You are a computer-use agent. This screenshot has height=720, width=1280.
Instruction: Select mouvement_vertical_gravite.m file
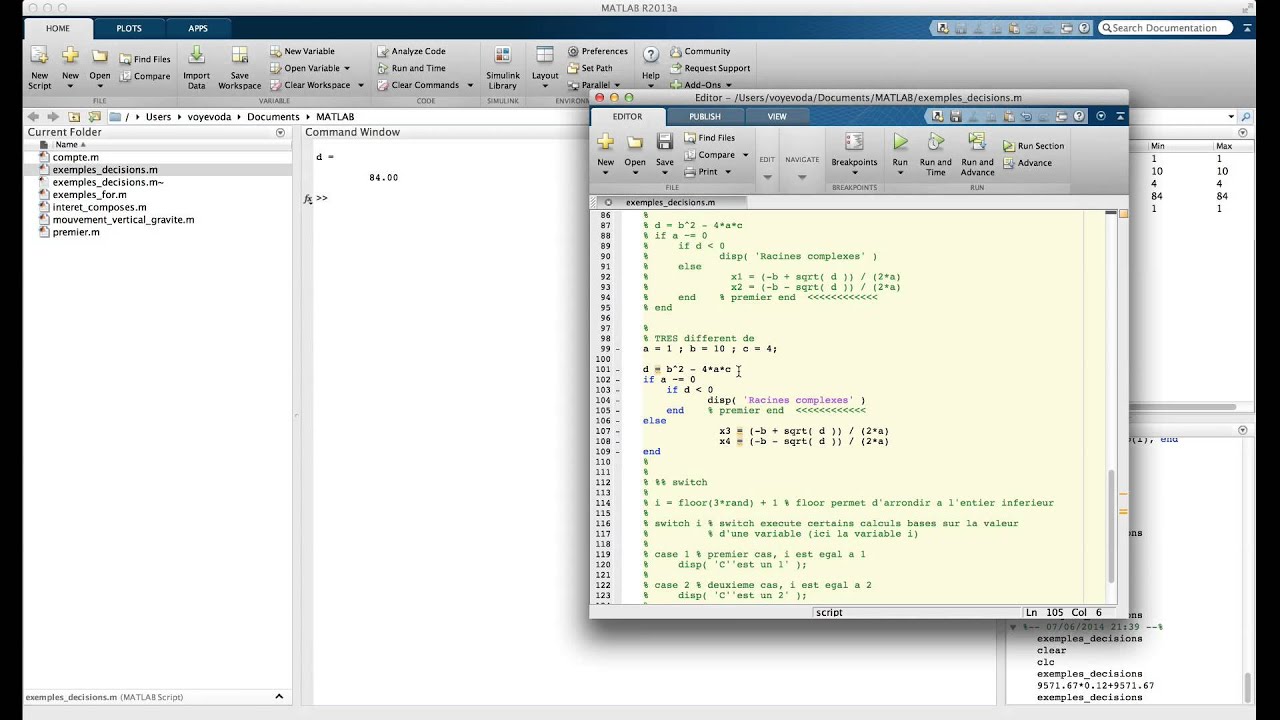pyautogui.click(x=123, y=220)
